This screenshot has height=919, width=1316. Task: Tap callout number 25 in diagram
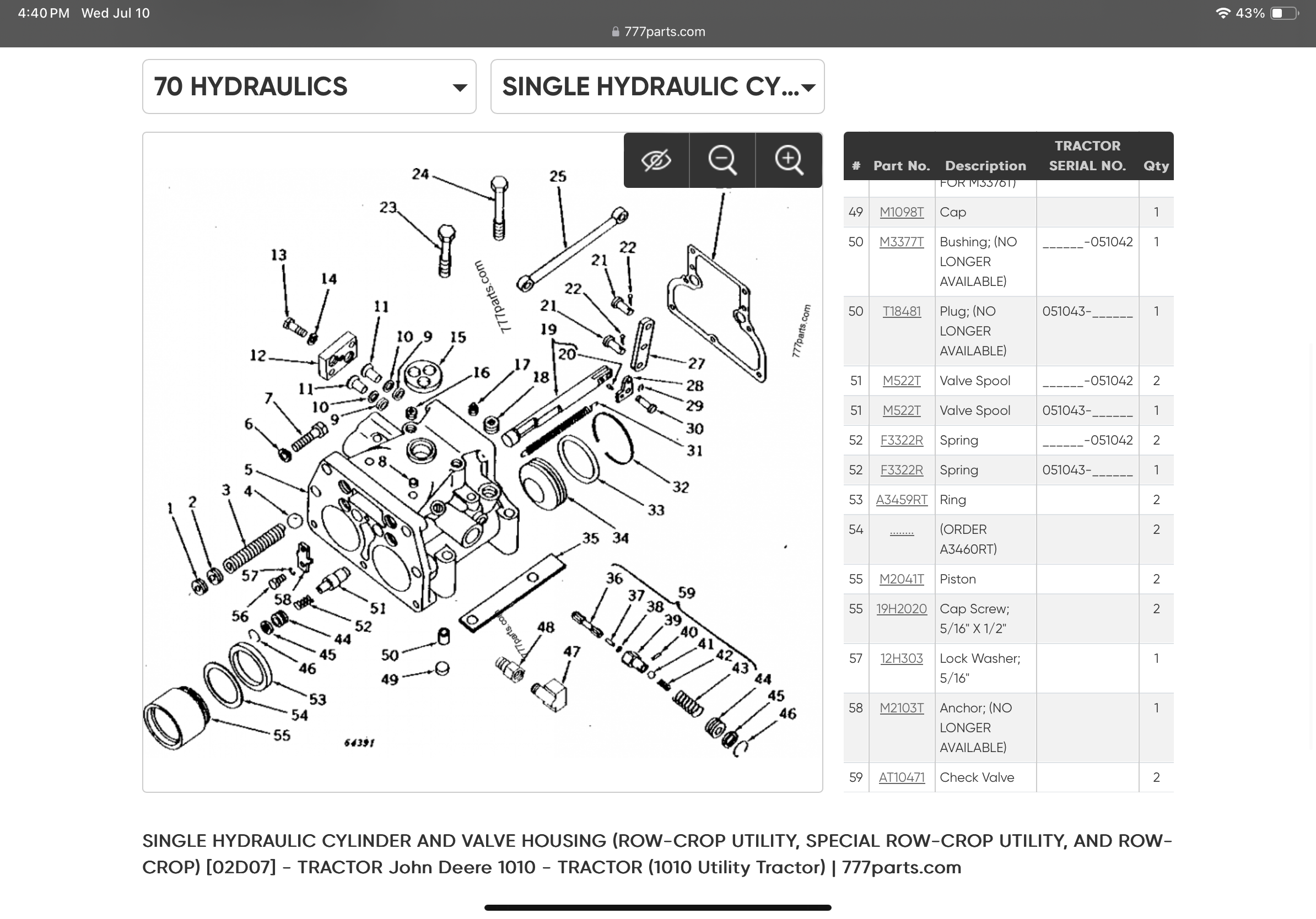point(558,176)
